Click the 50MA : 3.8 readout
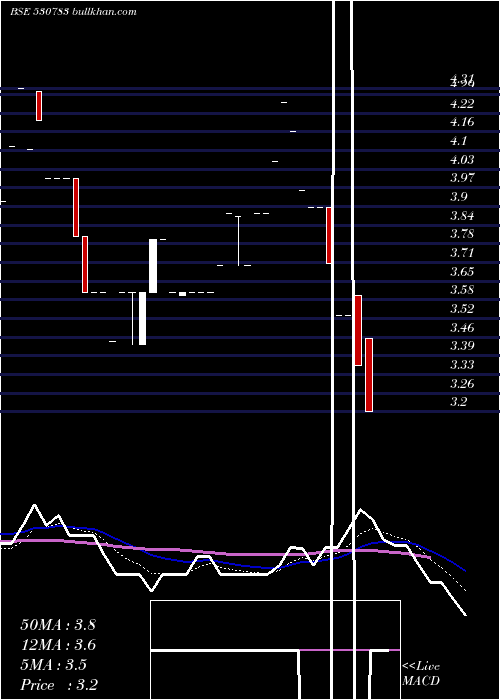This screenshot has height=700, width=500. (x=58, y=625)
